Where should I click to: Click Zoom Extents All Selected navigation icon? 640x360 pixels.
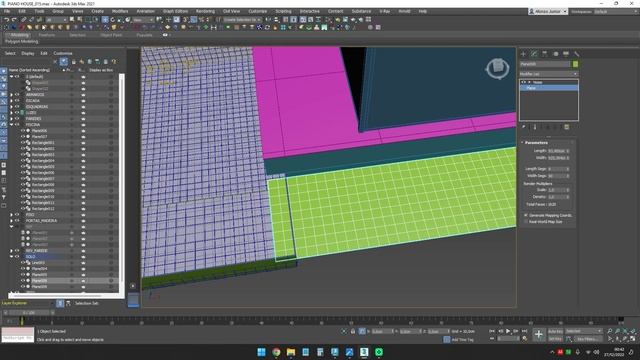(633, 331)
